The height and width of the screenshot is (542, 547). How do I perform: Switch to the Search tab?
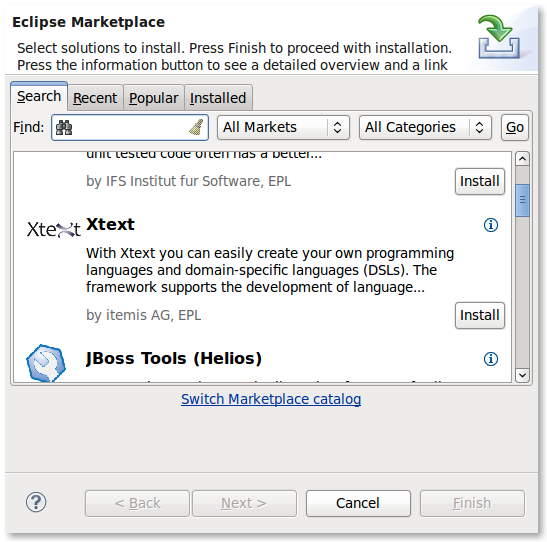pos(39,96)
